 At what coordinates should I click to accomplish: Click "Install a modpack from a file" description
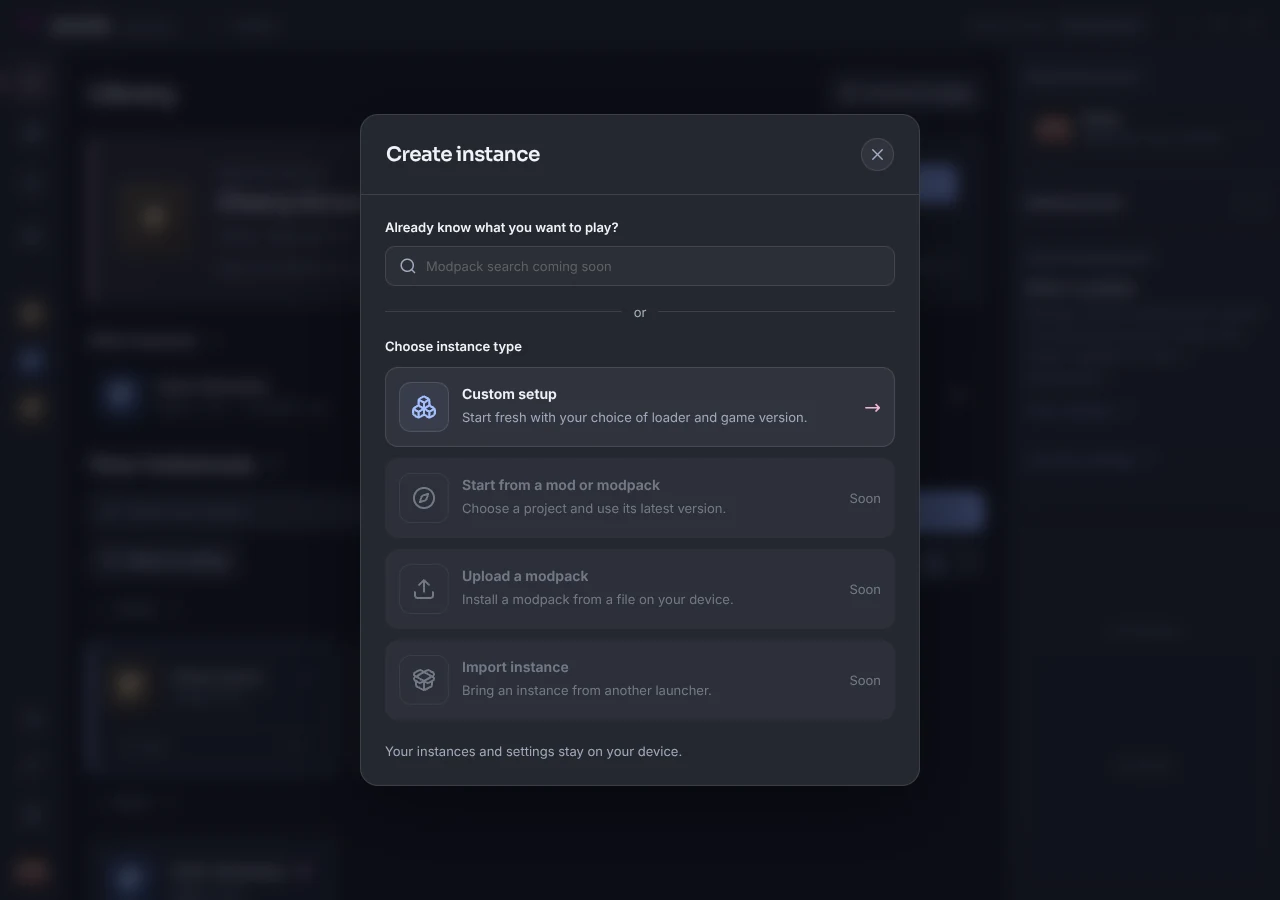click(598, 599)
